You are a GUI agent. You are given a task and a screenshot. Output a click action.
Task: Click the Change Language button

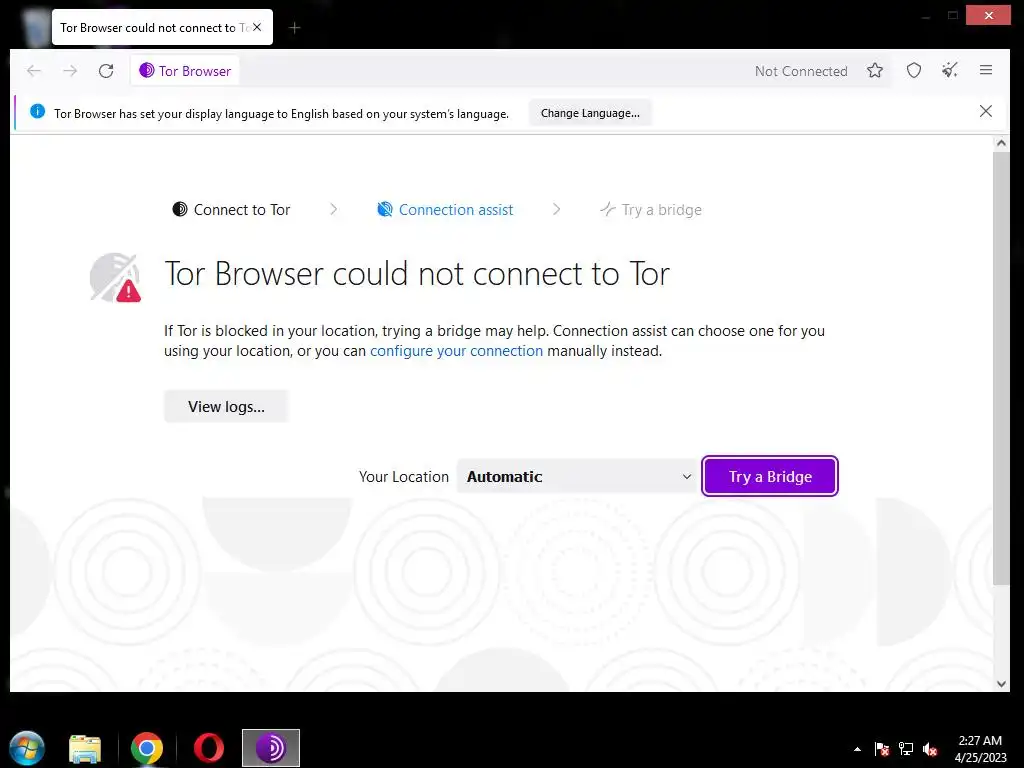coord(590,113)
